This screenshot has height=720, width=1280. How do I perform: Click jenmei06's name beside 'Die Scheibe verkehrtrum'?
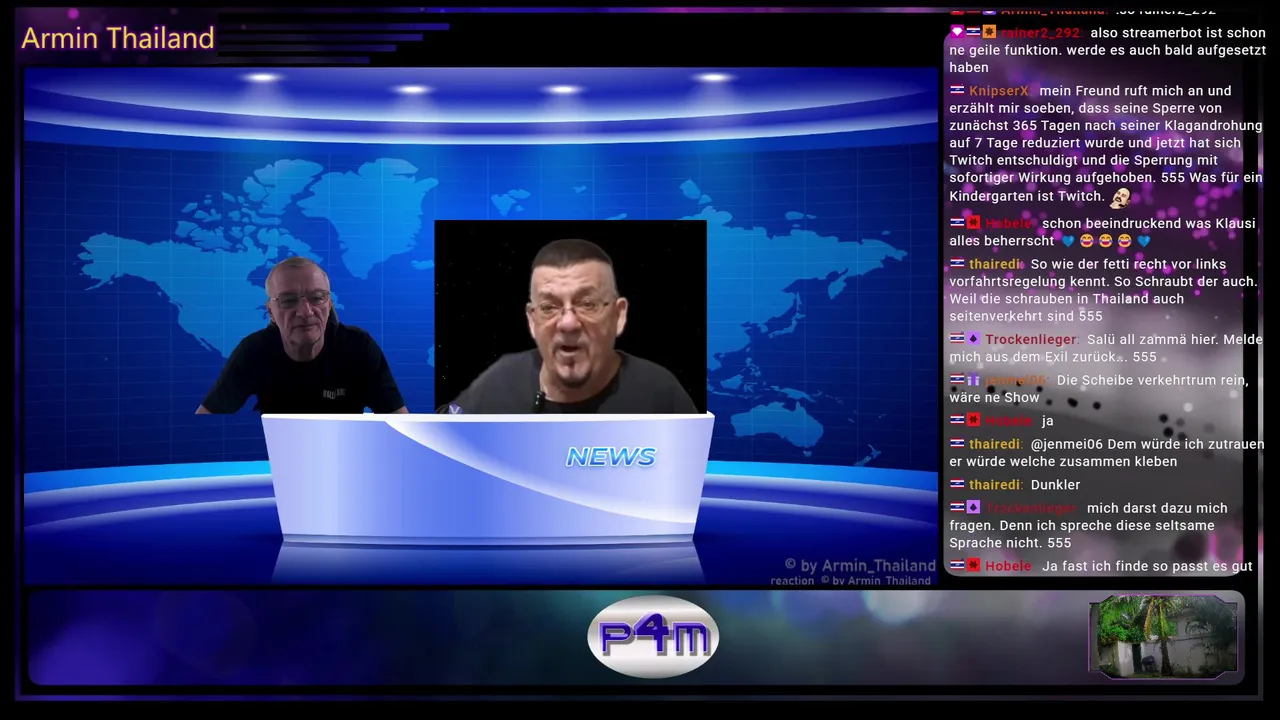pyautogui.click(x=1015, y=381)
